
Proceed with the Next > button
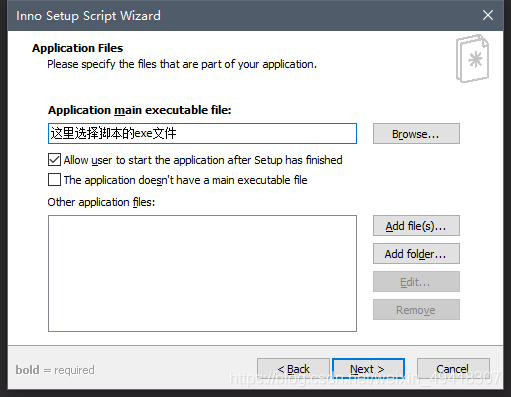368,369
